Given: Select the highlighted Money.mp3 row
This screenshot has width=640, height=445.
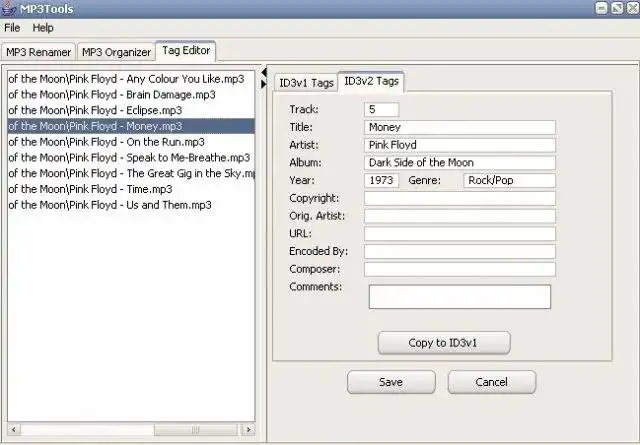Looking at the screenshot, I should coord(131,126).
